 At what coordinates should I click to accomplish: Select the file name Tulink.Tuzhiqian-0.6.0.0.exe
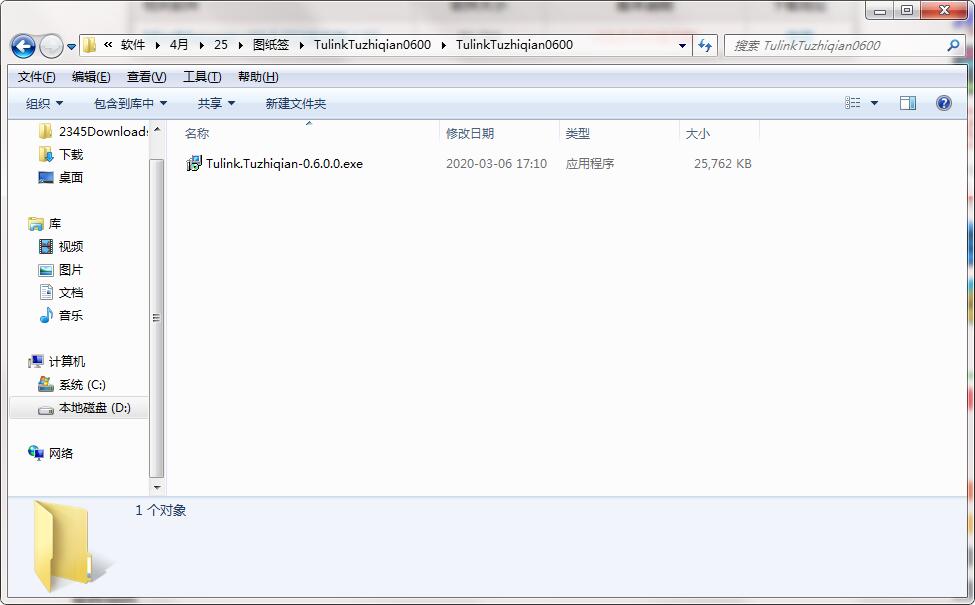pos(284,164)
